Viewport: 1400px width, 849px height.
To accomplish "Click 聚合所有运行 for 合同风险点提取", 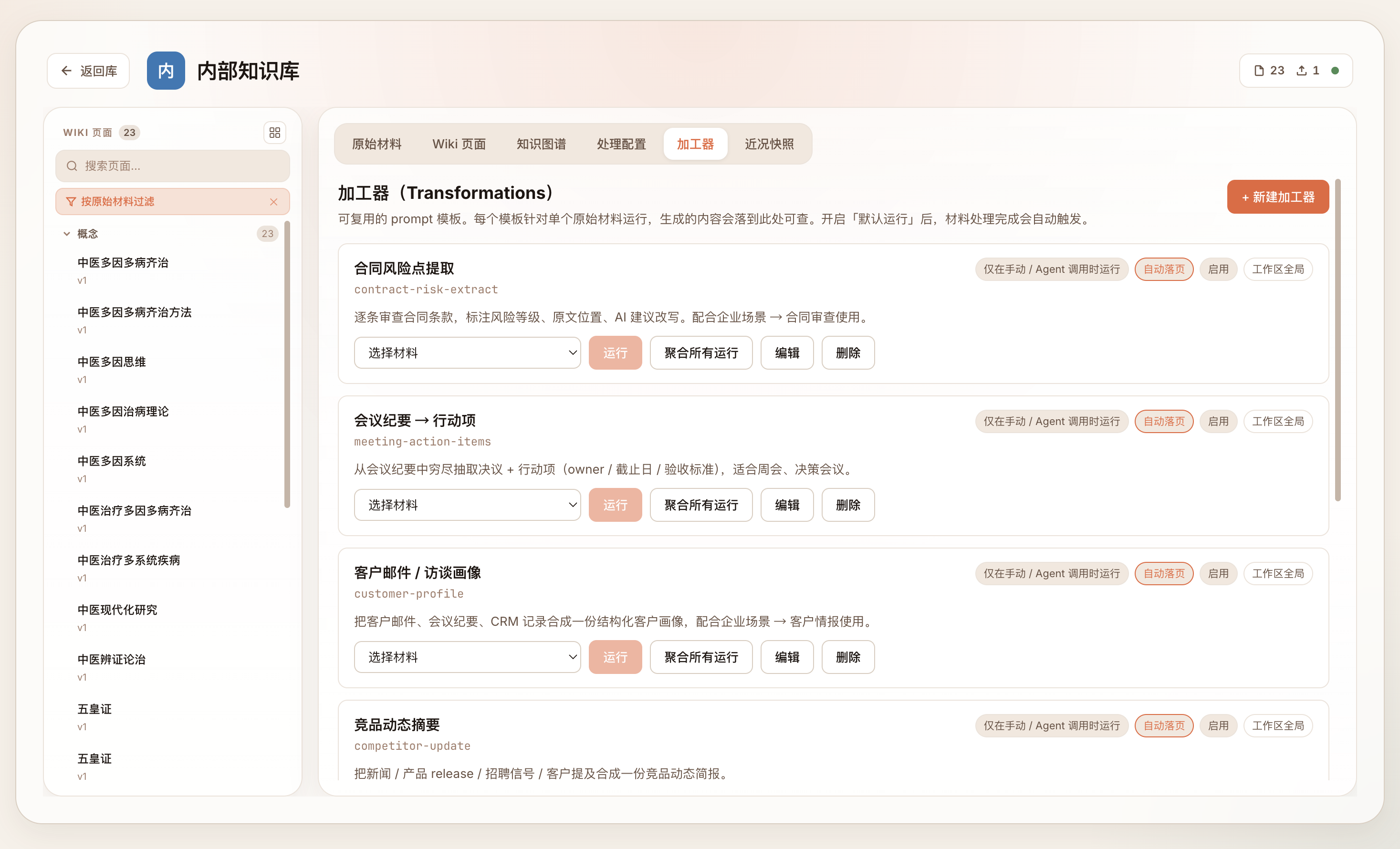I will [701, 352].
